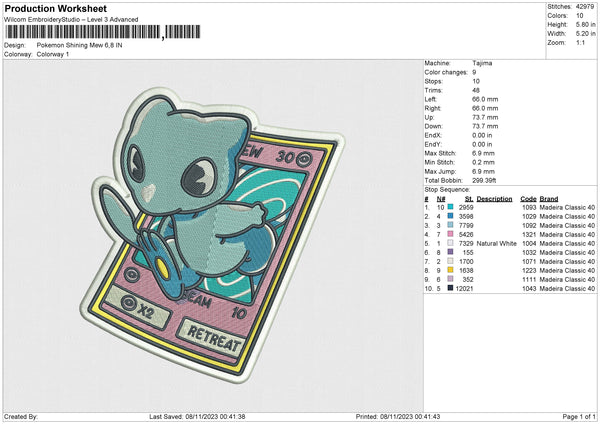Click the Wilcom EmbroideryStudio Level 3 Advanced text
The image size is (600, 424).
coord(71,20)
